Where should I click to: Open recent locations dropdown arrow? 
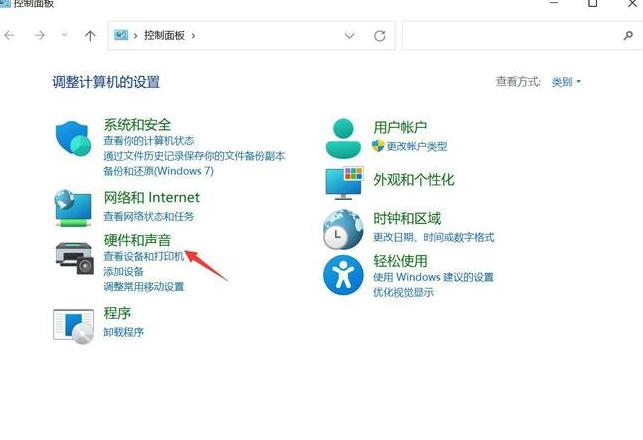pos(64,35)
